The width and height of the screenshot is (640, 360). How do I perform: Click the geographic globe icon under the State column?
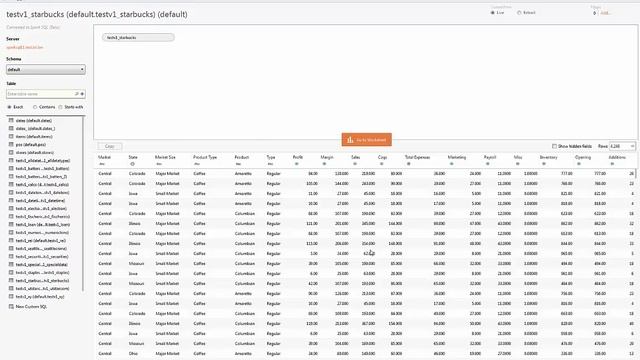132,164
